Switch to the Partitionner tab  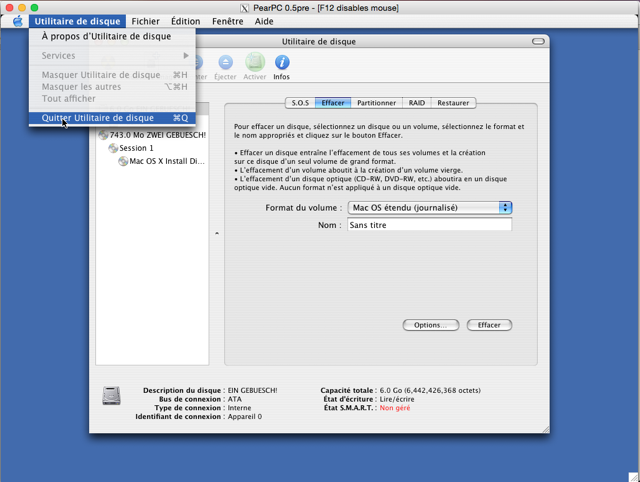(x=376, y=103)
